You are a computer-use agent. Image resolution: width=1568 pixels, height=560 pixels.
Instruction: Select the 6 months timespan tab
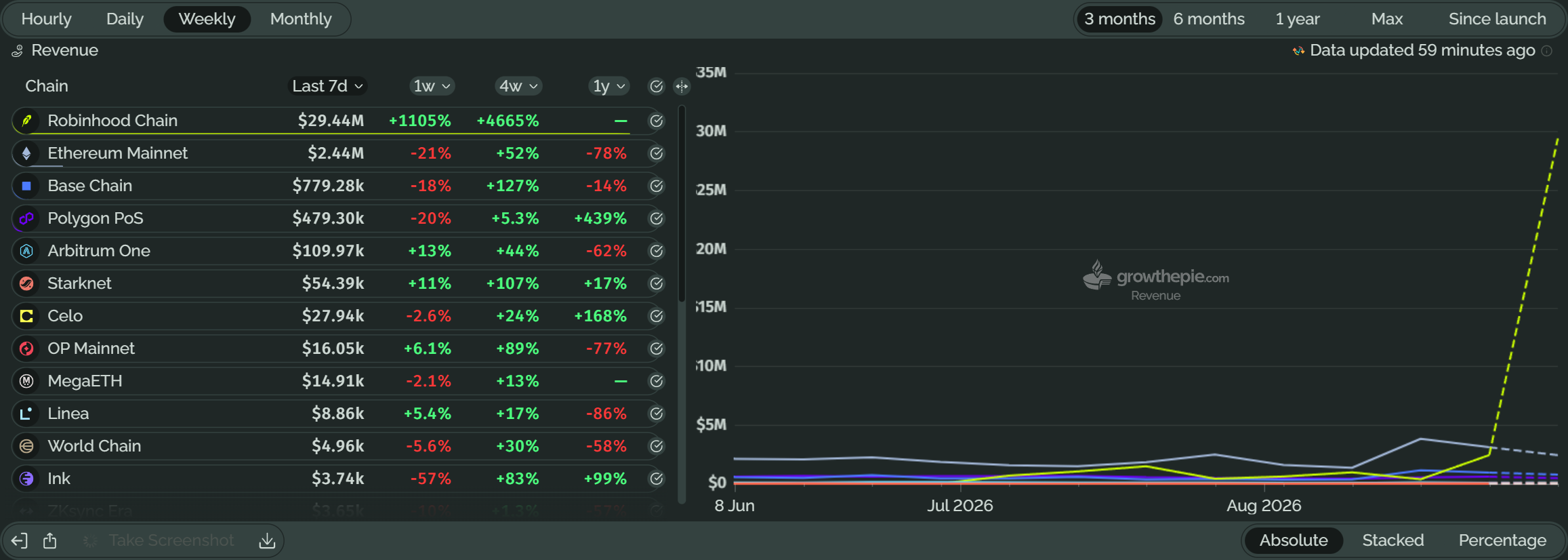(1209, 19)
